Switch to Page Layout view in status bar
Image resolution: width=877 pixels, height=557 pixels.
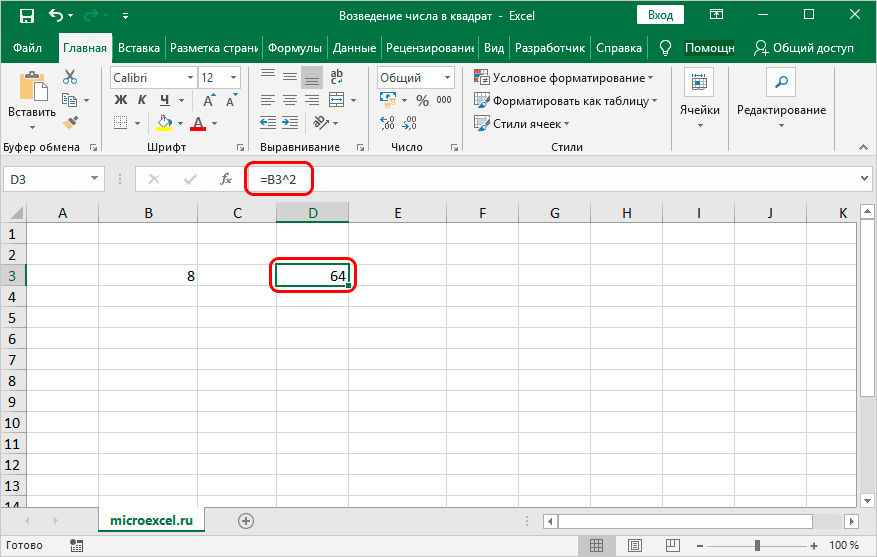coord(632,545)
